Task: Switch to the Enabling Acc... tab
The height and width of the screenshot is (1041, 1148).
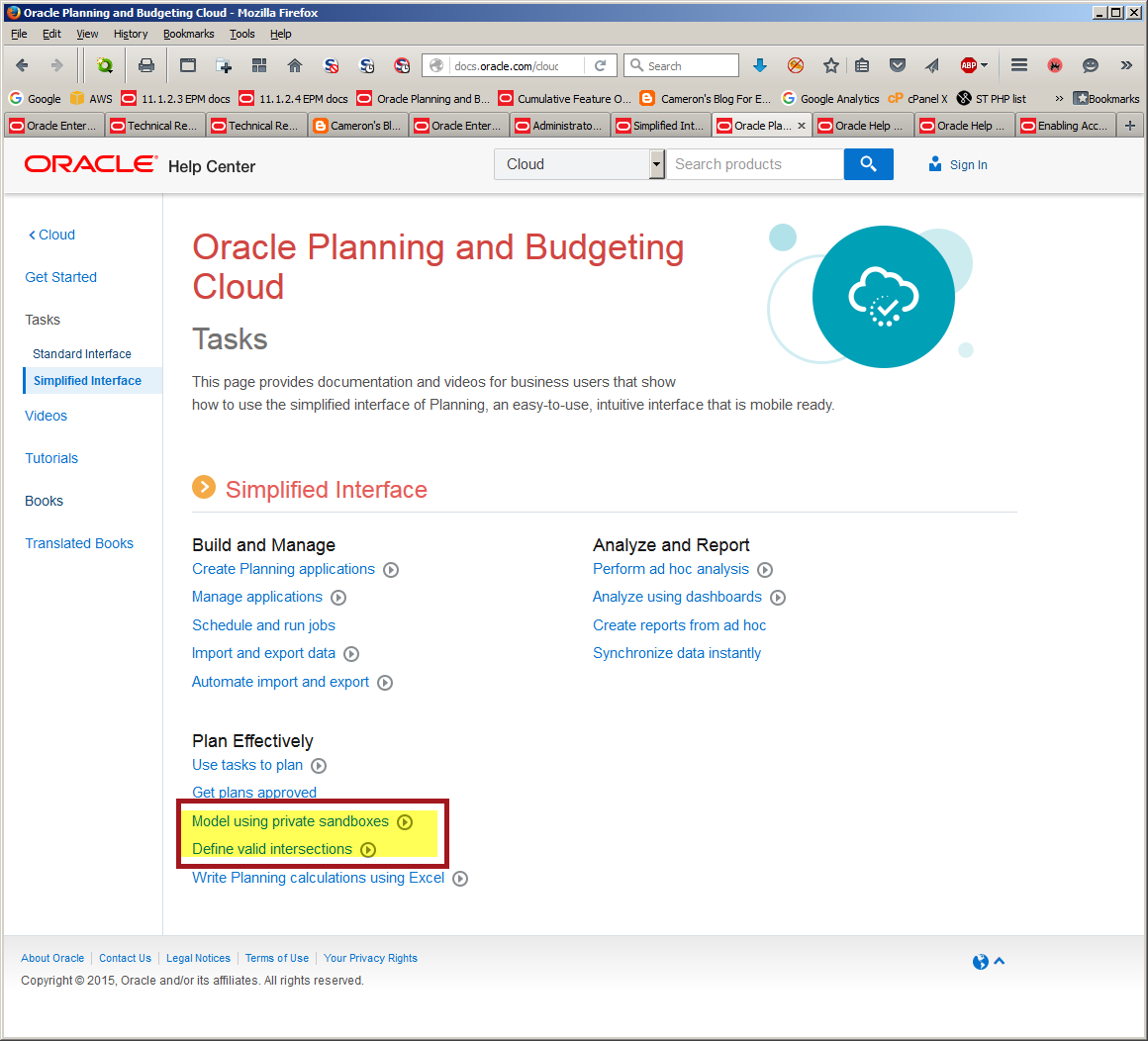Action: point(1066,126)
